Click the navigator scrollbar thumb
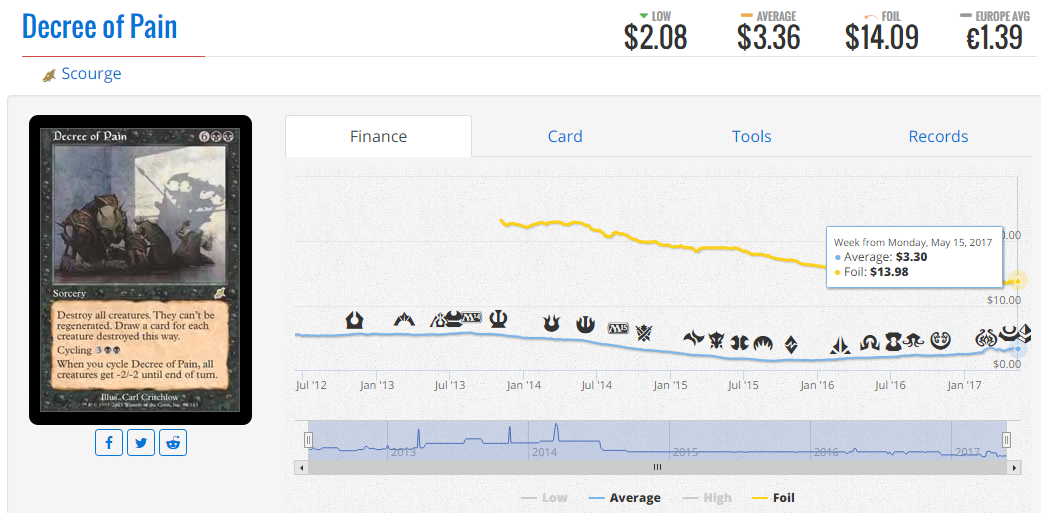The height and width of the screenshot is (513, 1041). [x=657, y=467]
